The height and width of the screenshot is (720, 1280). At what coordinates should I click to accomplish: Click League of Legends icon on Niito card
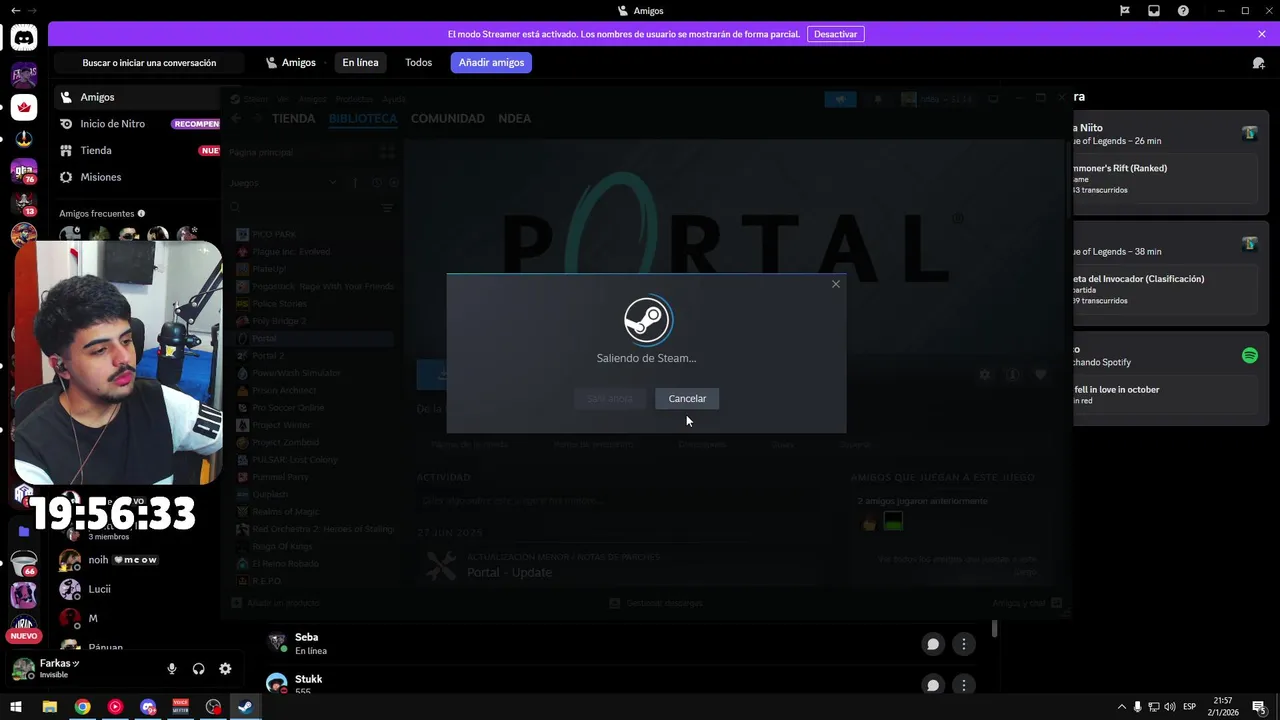pyautogui.click(x=1249, y=133)
